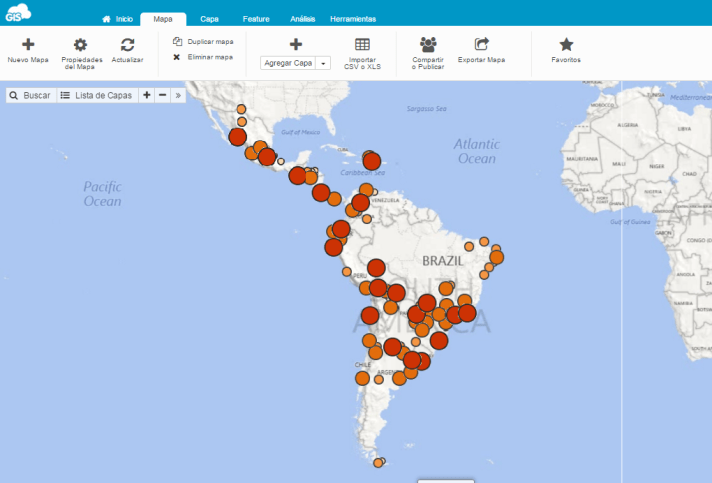Click the Sargasso Sea label
The height and width of the screenshot is (483, 712).
pos(426,108)
